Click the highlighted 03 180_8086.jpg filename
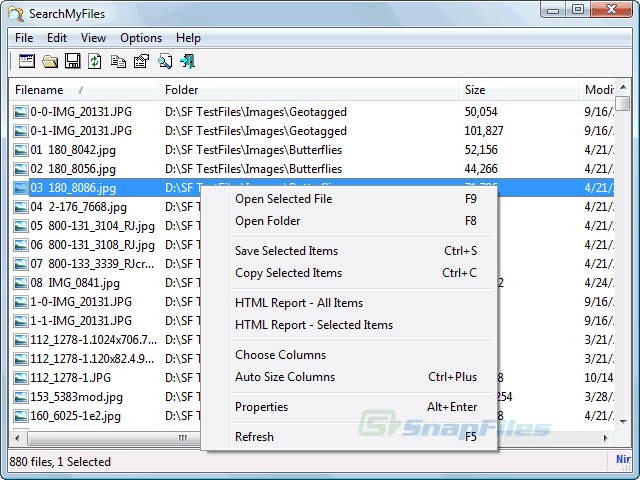The height and width of the screenshot is (480, 640). click(73, 188)
